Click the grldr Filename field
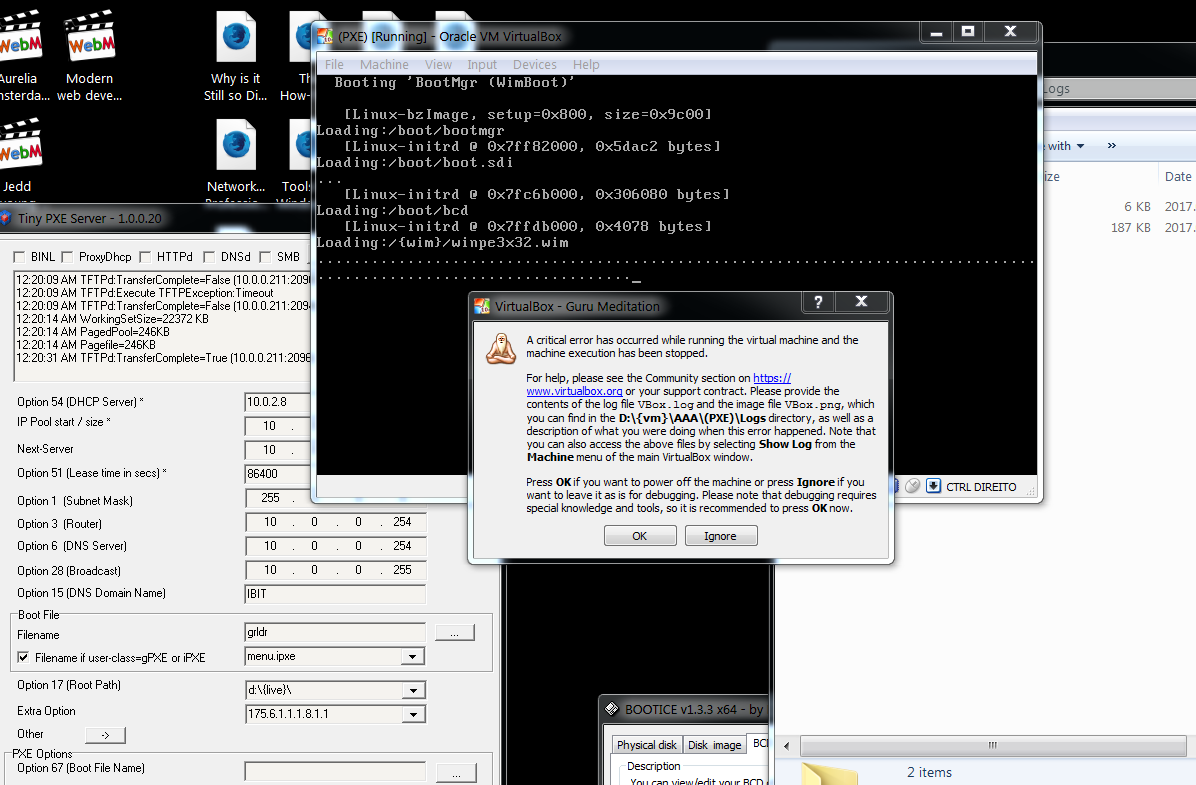Viewport: 1196px width, 785px height. [x=335, y=632]
